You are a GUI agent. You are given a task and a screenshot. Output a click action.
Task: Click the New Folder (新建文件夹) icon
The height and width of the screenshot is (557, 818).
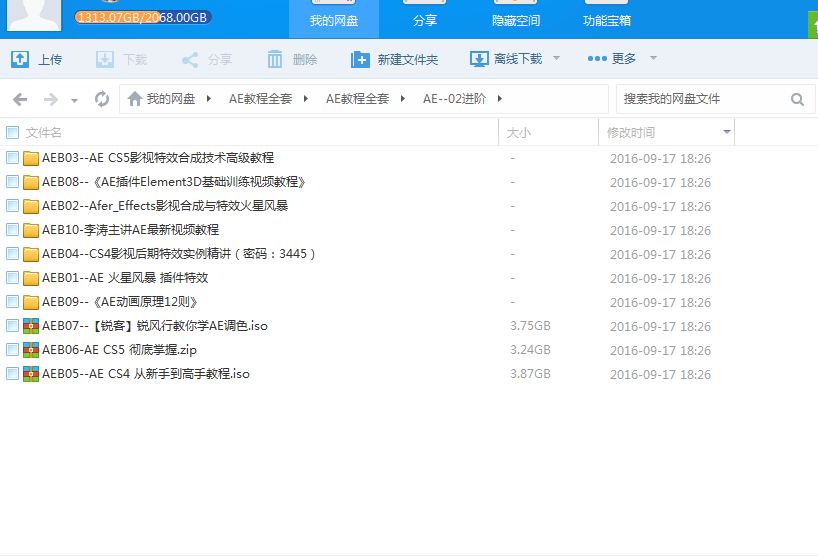360,59
